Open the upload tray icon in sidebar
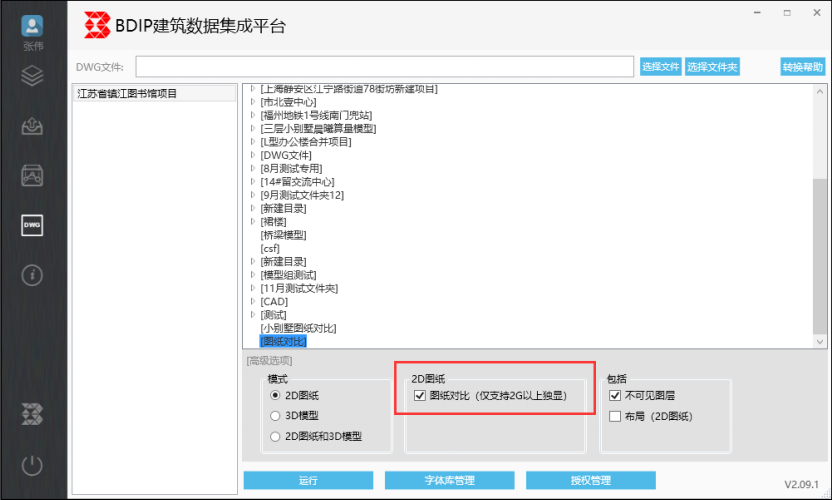The width and height of the screenshot is (832, 500). 32,126
